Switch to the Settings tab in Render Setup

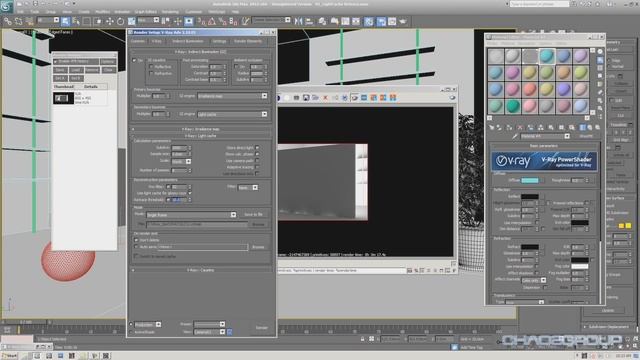[x=219, y=41]
